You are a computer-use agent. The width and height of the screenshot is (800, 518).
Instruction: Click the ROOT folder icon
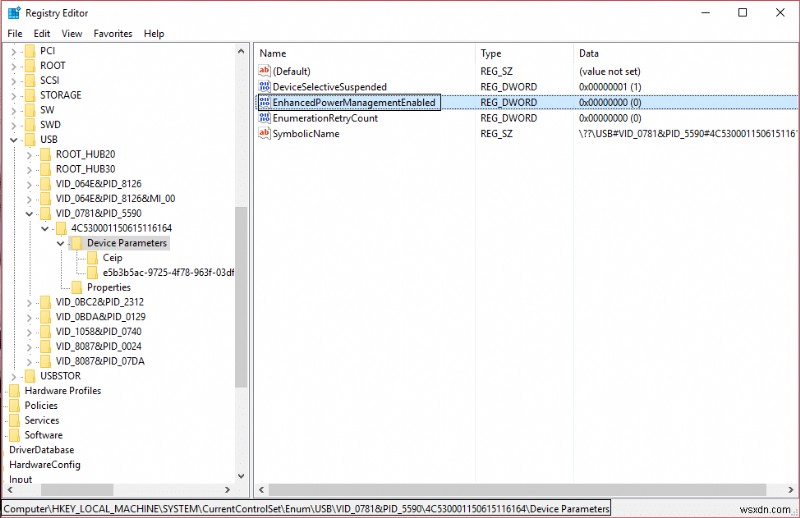pyautogui.click(x=30, y=65)
